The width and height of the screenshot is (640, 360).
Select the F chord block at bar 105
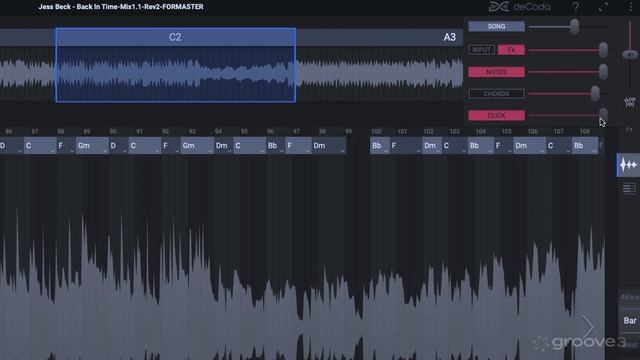503,146
